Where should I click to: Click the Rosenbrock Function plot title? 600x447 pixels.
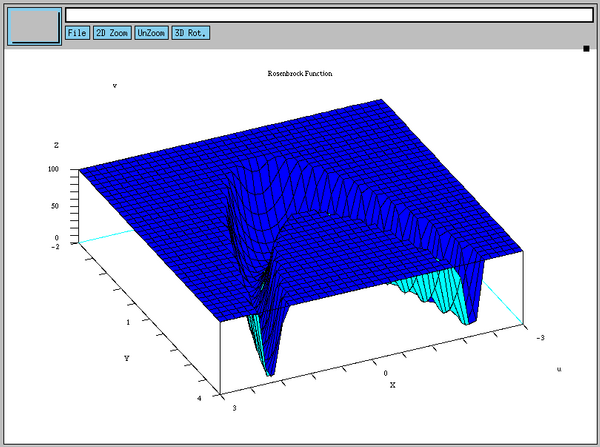tap(300, 74)
